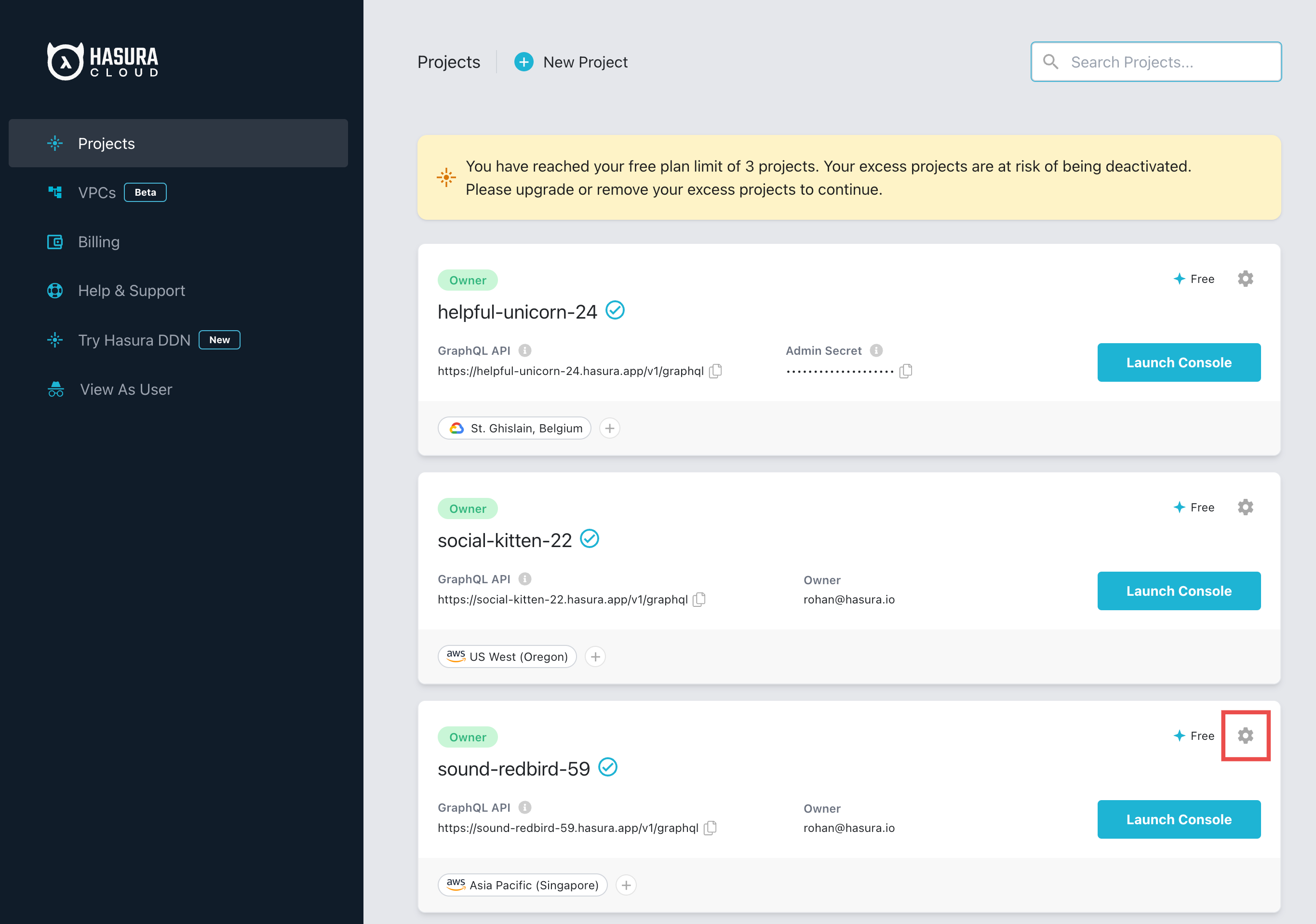1316x924 pixels.
Task: Open the settings gear on sound-redbird-59
Action: coord(1246,736)
